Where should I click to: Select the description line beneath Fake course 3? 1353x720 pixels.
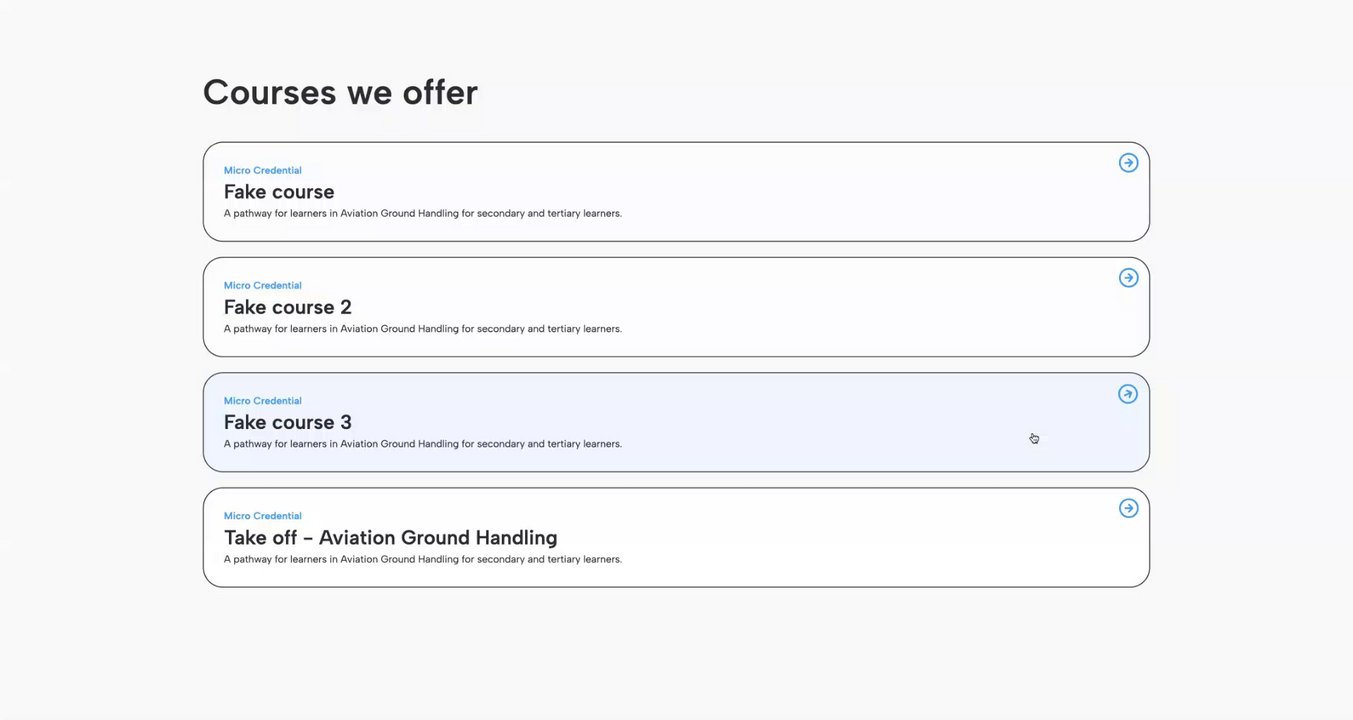click(x=422, y=444)
